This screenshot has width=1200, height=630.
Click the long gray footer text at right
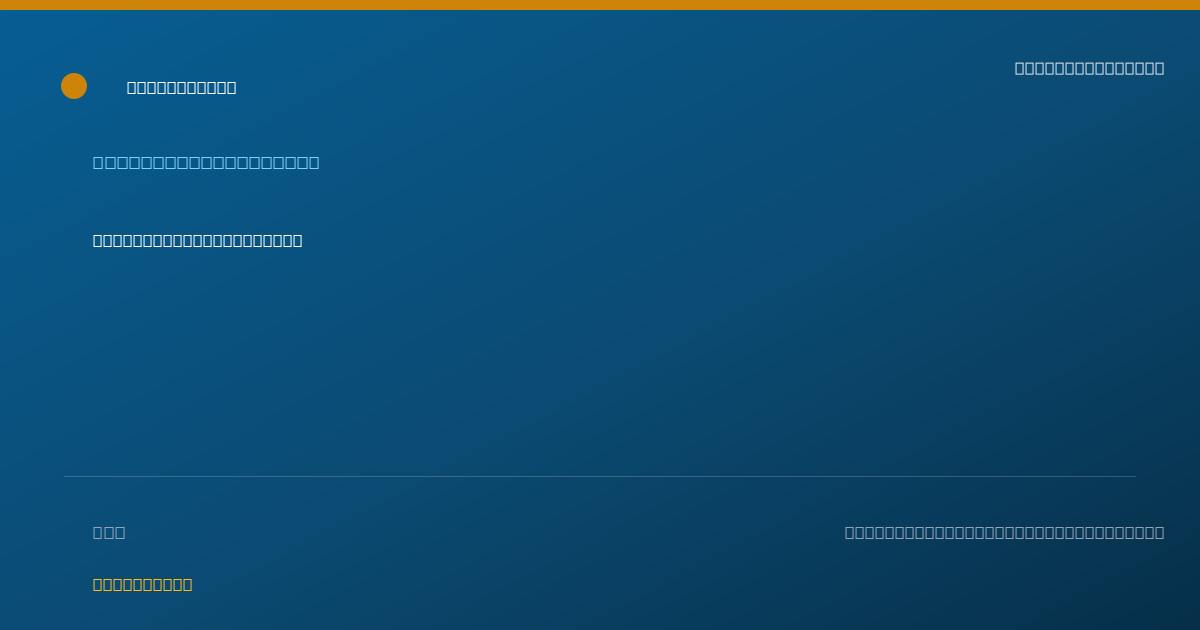click(x=1004, y=532)
